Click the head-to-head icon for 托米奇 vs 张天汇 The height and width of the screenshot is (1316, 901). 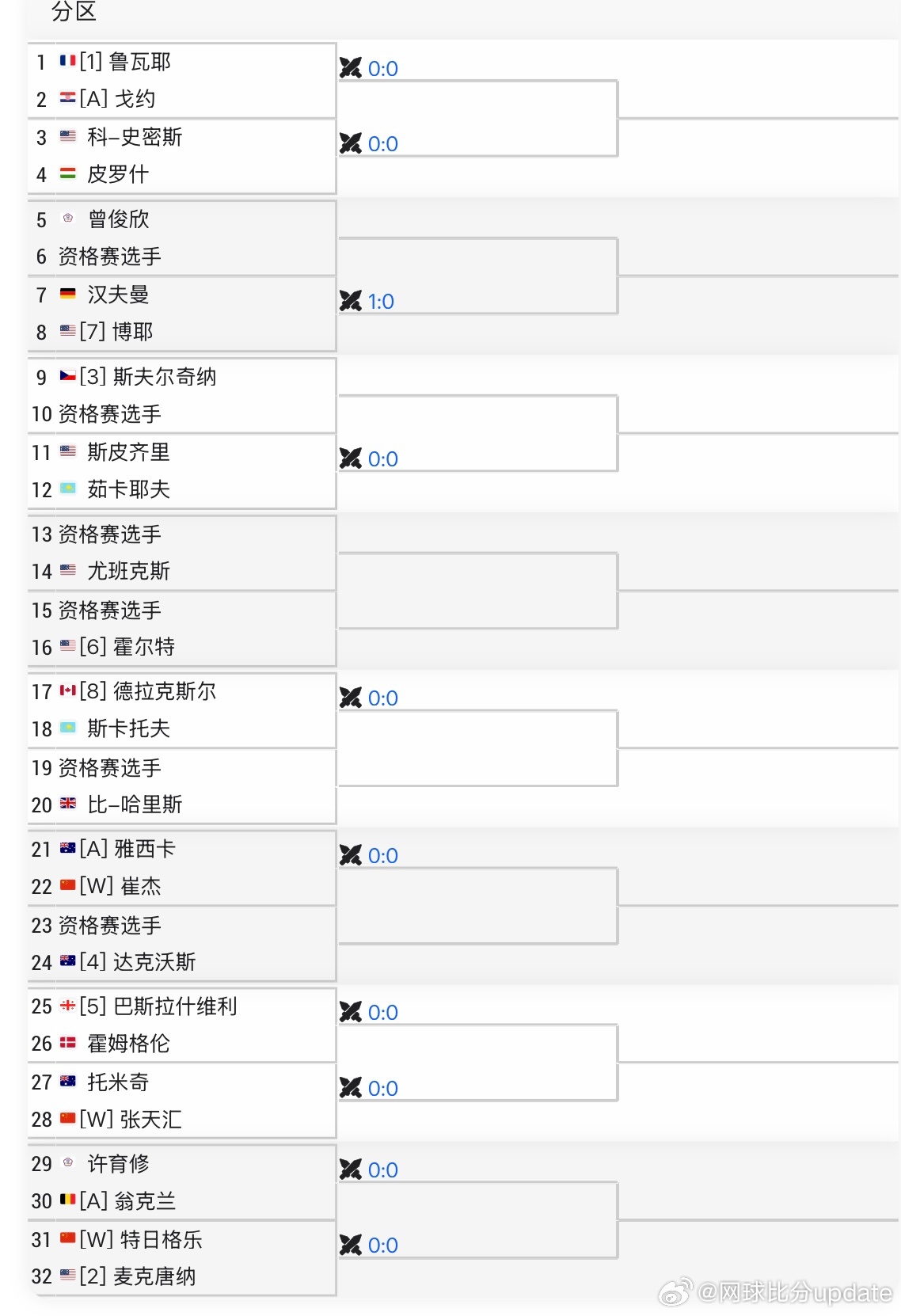[x=351, y=1088]
